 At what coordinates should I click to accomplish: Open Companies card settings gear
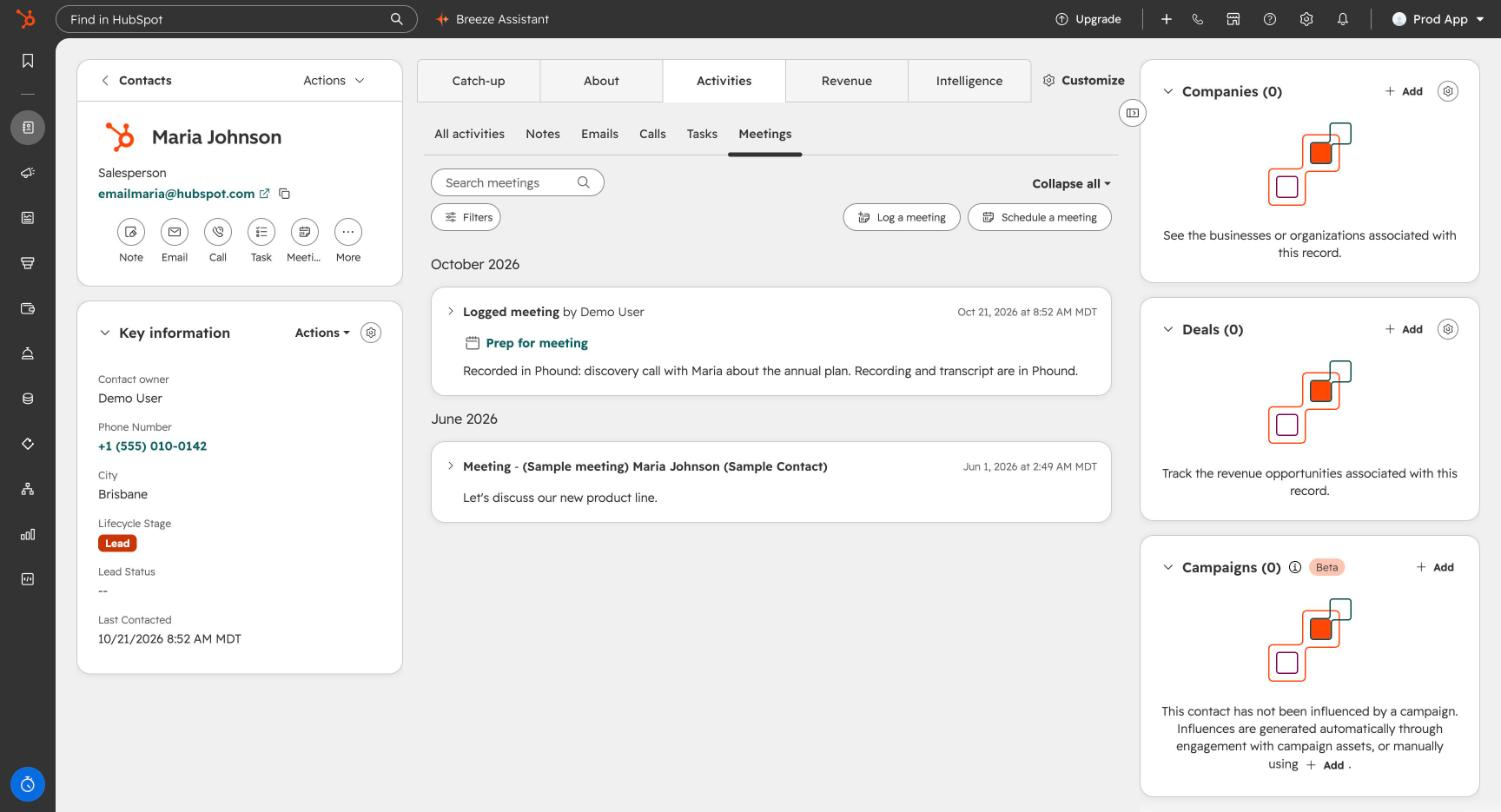(x=1448, y=91)
